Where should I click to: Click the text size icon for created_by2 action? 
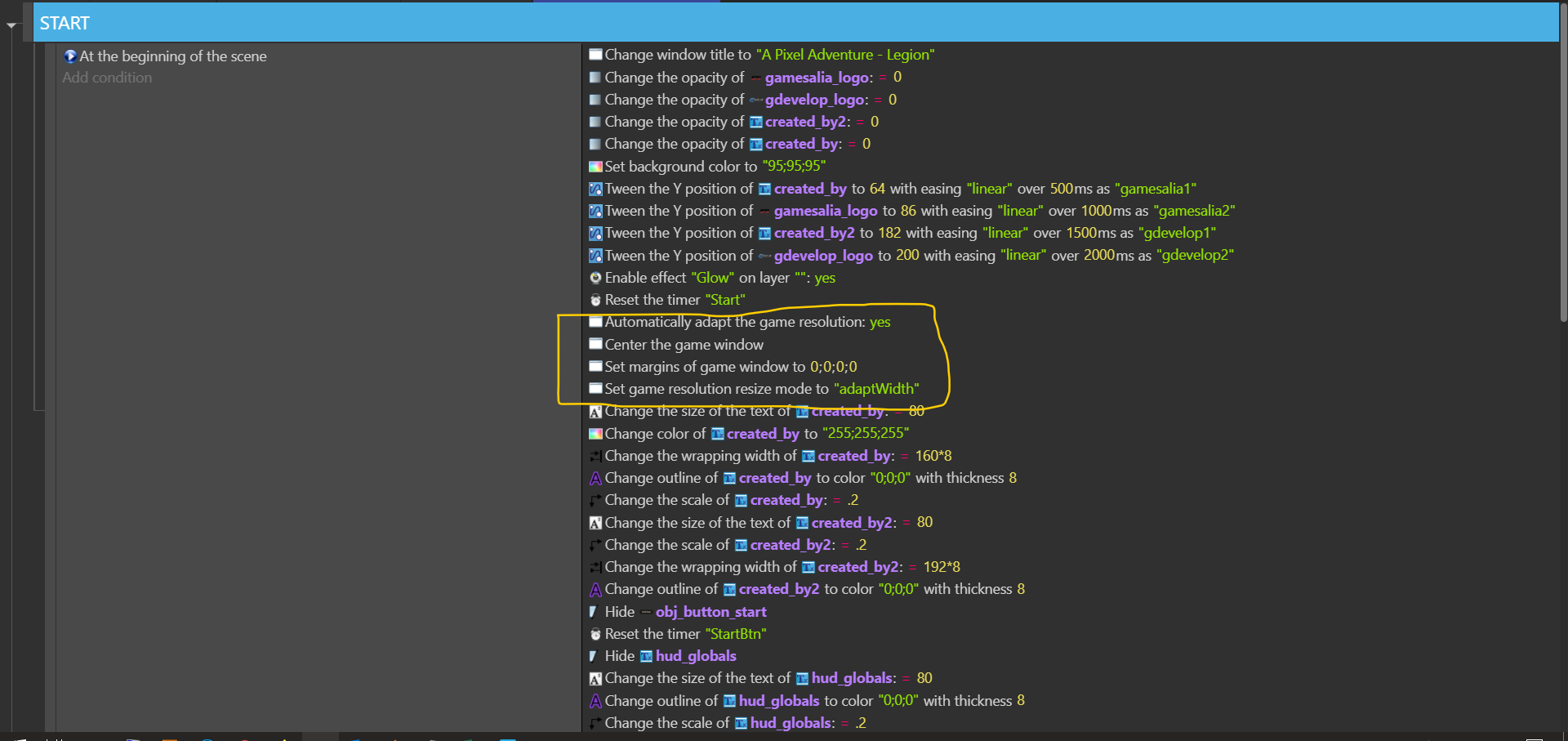595,523
